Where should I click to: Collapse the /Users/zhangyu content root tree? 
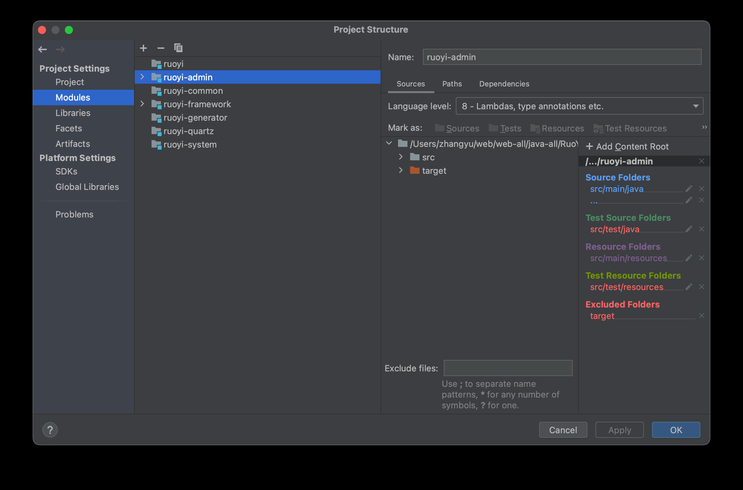[x=389, y=143]
